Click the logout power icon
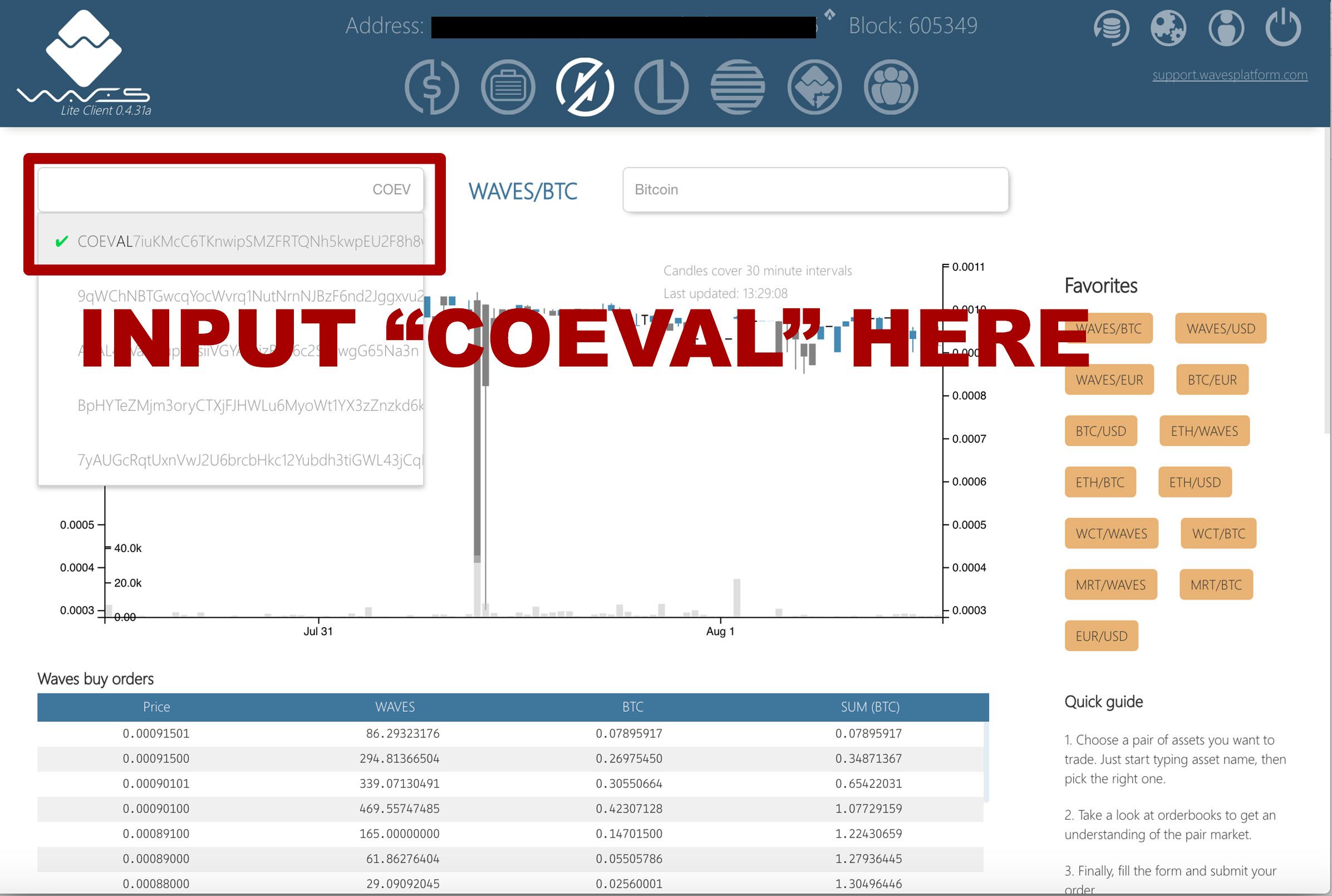 tap(1284, 27)
